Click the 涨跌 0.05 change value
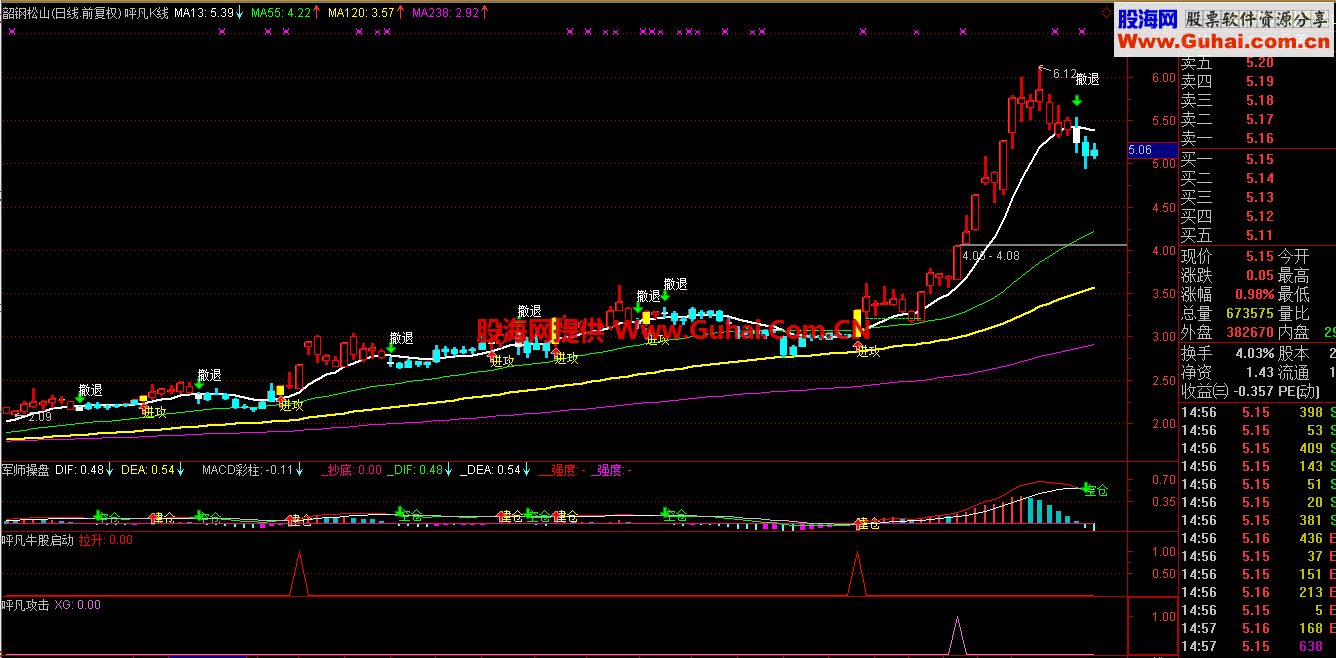1336x658 pixels. click(x=1259, y=275)
